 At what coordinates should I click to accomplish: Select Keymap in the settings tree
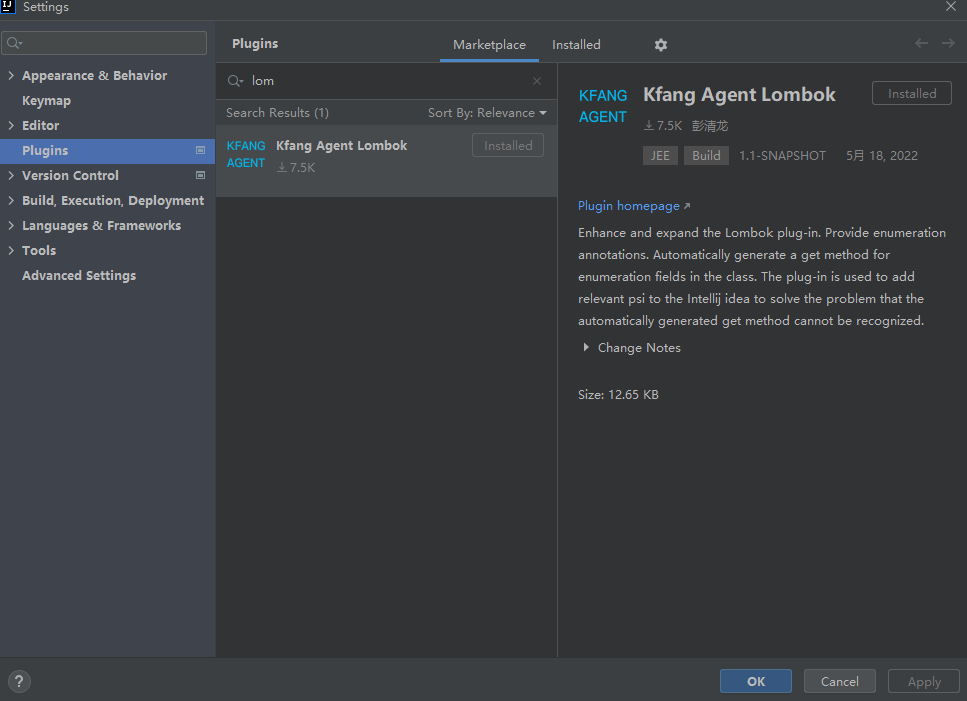coord(46,101)
